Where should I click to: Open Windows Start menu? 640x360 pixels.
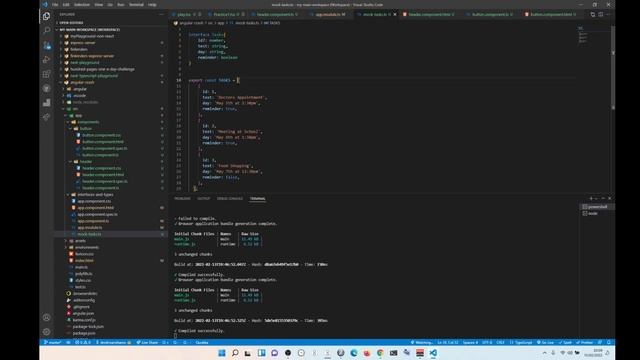222,353
